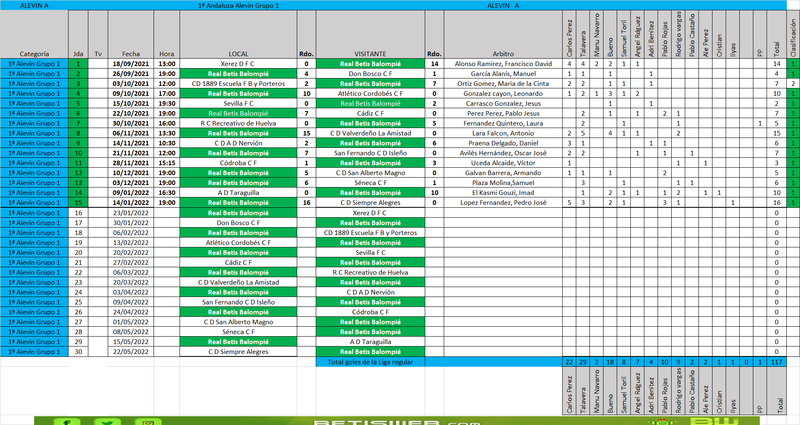Click 'San Fernando C D Isleño' in matchday 10
The image size is (800, 425).
point(370,153)
